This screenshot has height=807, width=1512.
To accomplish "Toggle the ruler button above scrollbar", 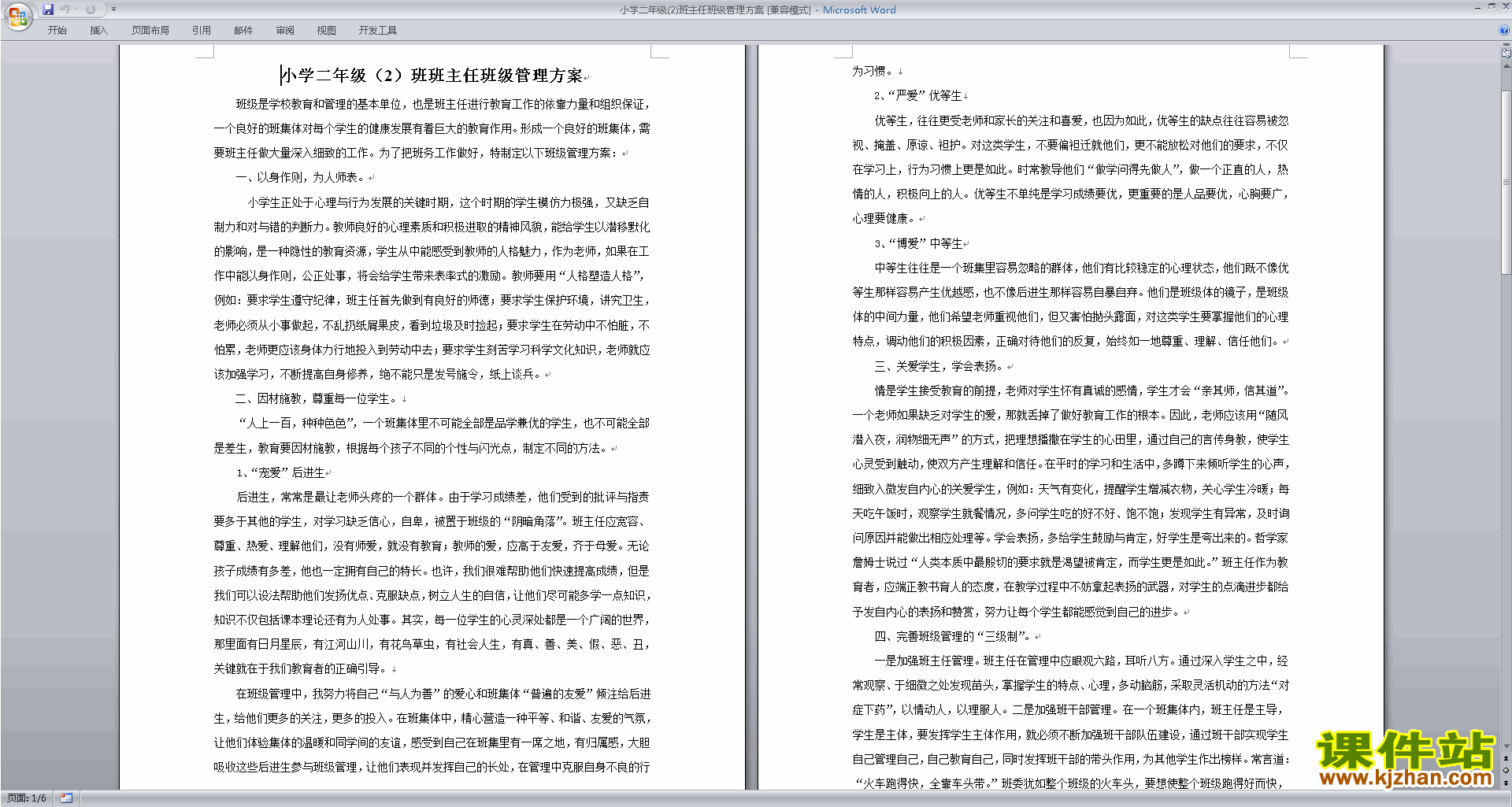I will pyautogui.click(x=1506, y=54).
